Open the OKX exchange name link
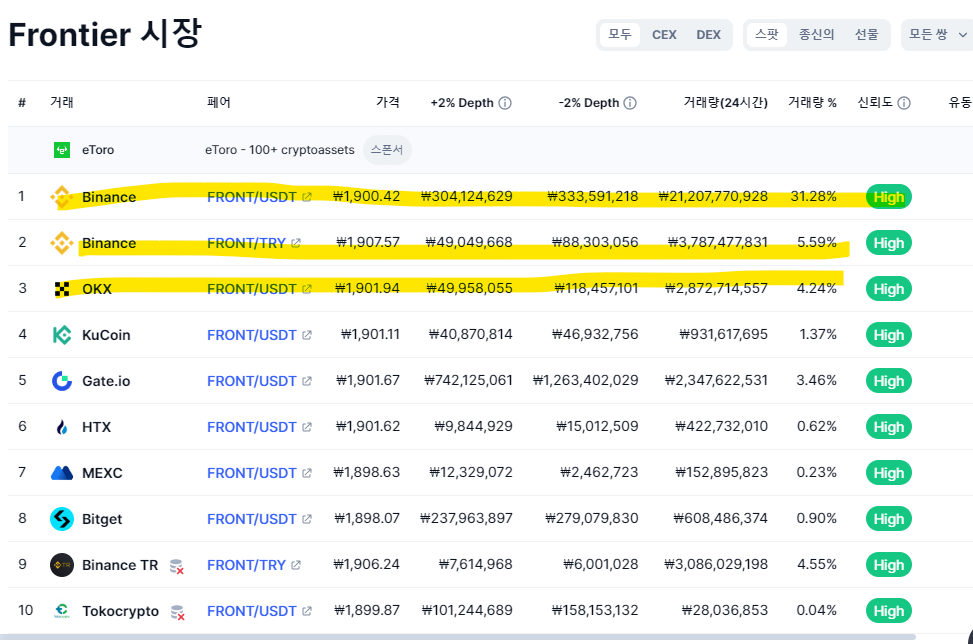The image size is (973, 644). click(x=97, y=289)
